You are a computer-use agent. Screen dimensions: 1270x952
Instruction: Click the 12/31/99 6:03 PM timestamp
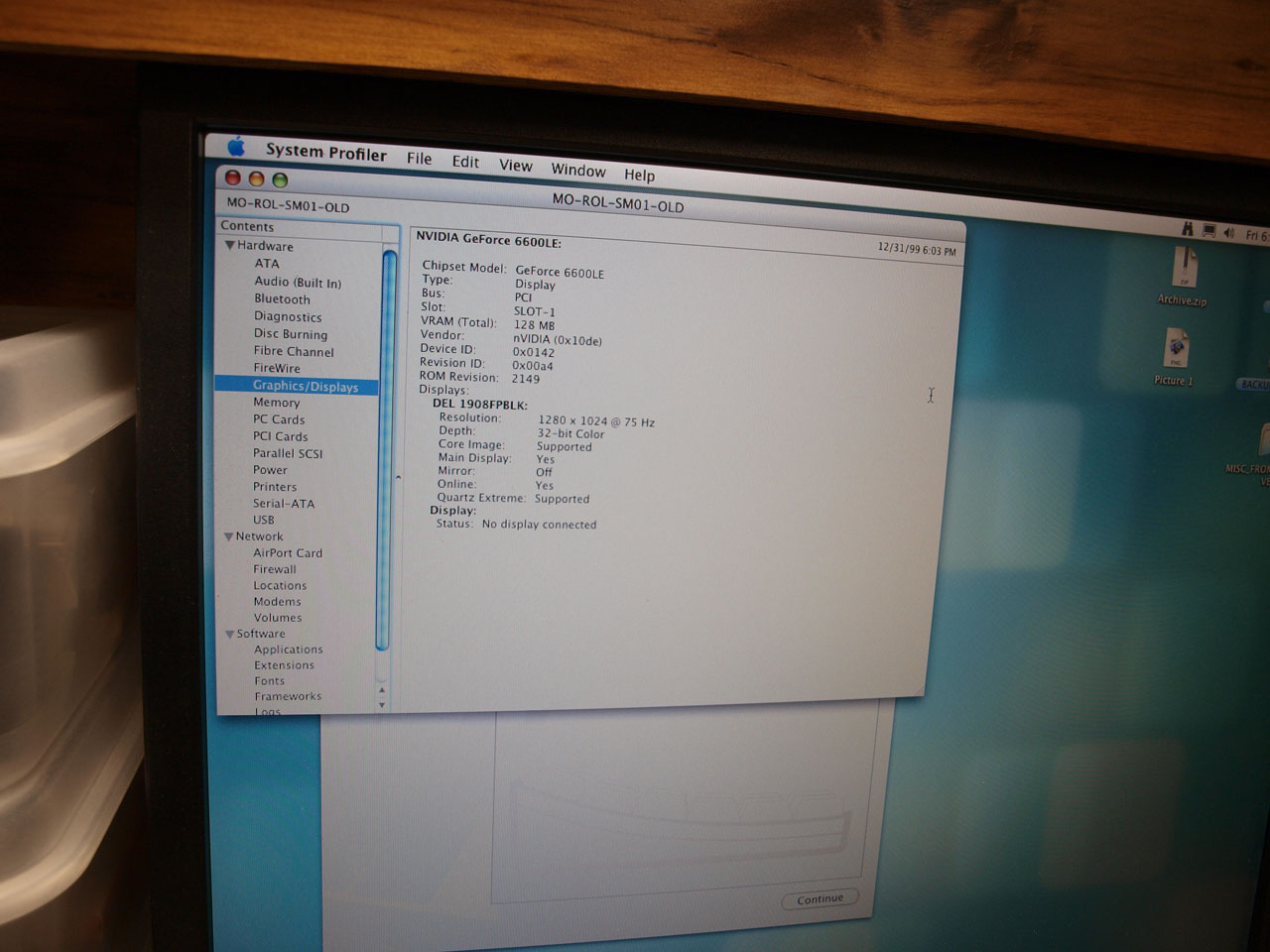[x=918, y=250]
